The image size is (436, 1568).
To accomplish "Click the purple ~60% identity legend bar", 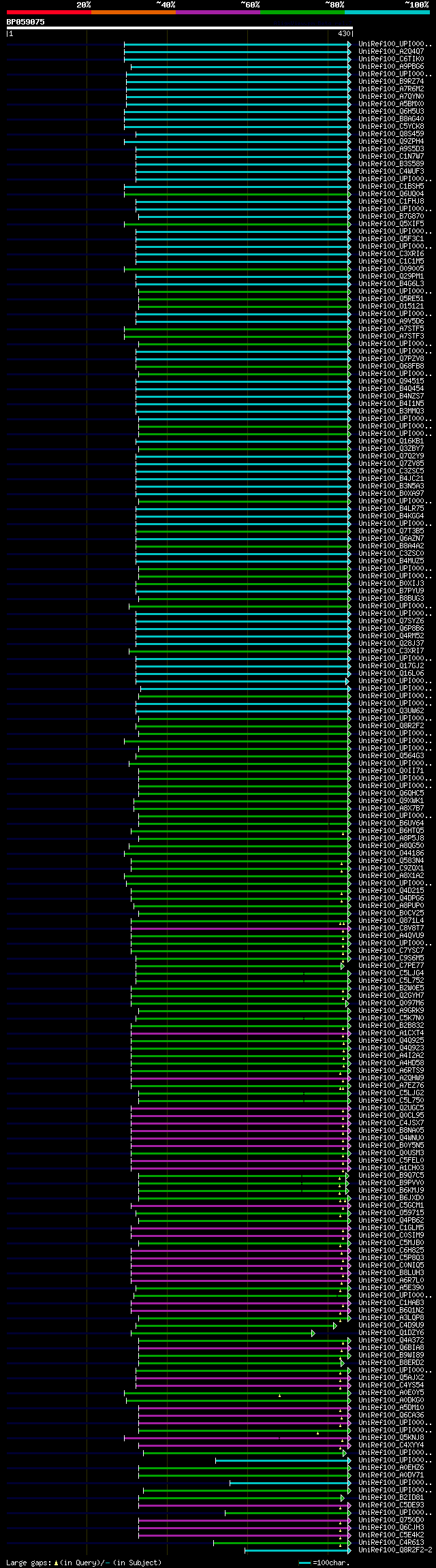I will point(217,12).
